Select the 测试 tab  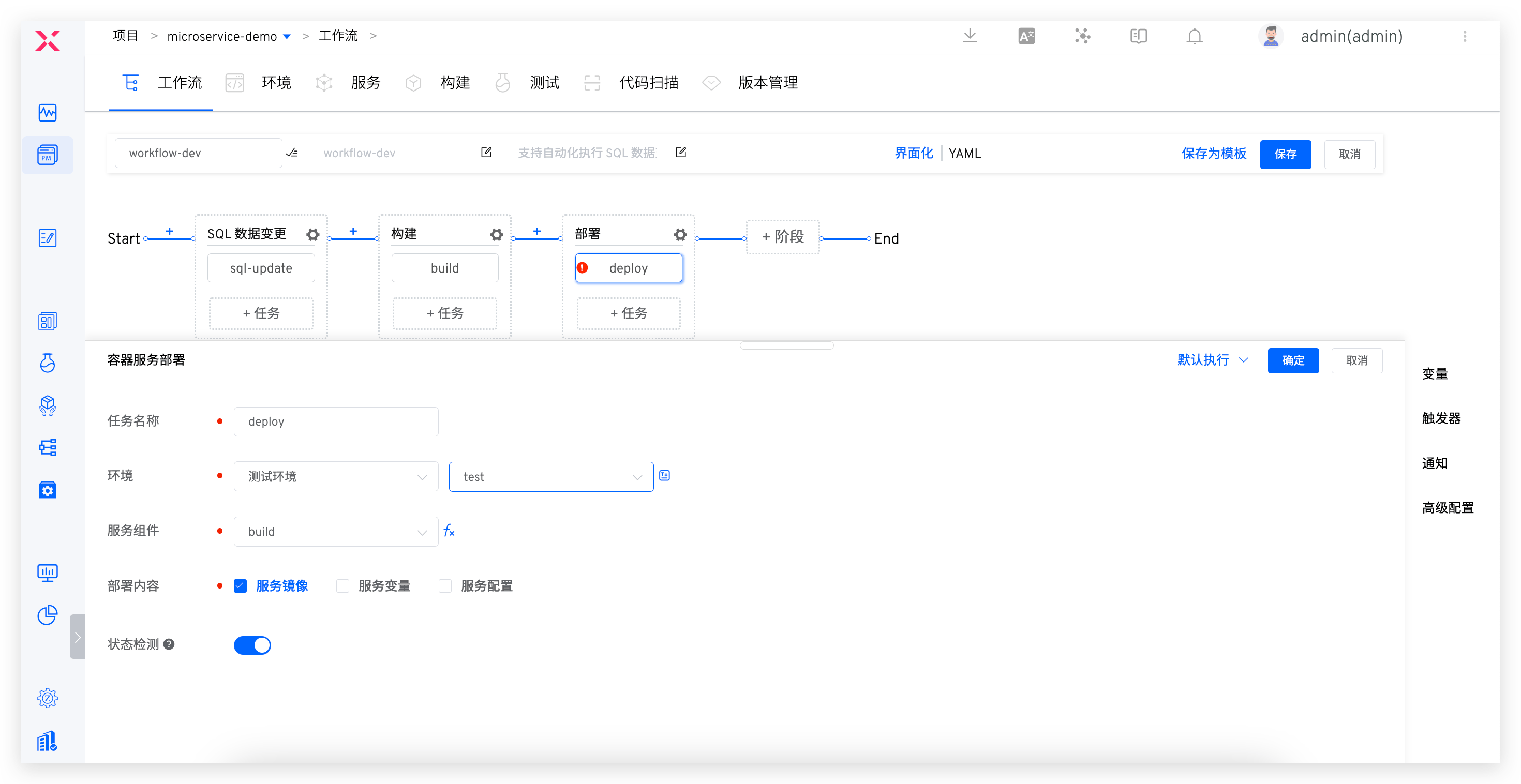[x=527, y=82]
